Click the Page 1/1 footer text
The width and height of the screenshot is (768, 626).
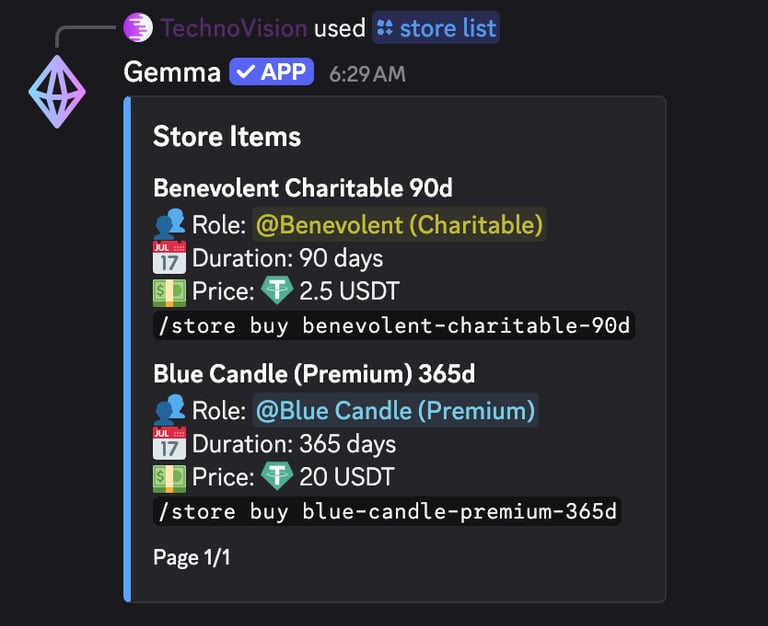(x=192, y=557)
